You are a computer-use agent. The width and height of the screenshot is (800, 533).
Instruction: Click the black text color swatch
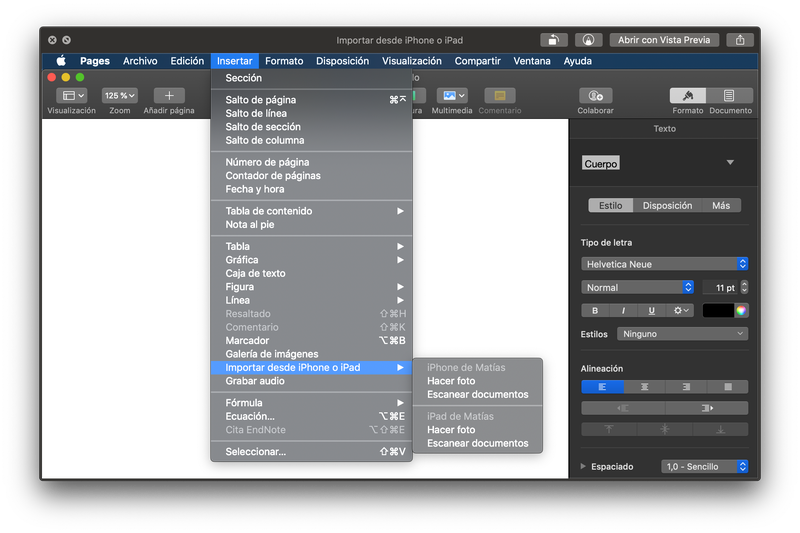[718, 310]
